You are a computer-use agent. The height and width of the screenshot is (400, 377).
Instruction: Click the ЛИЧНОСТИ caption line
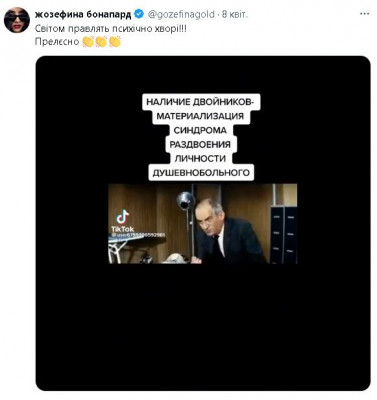(x=200, y=158)
